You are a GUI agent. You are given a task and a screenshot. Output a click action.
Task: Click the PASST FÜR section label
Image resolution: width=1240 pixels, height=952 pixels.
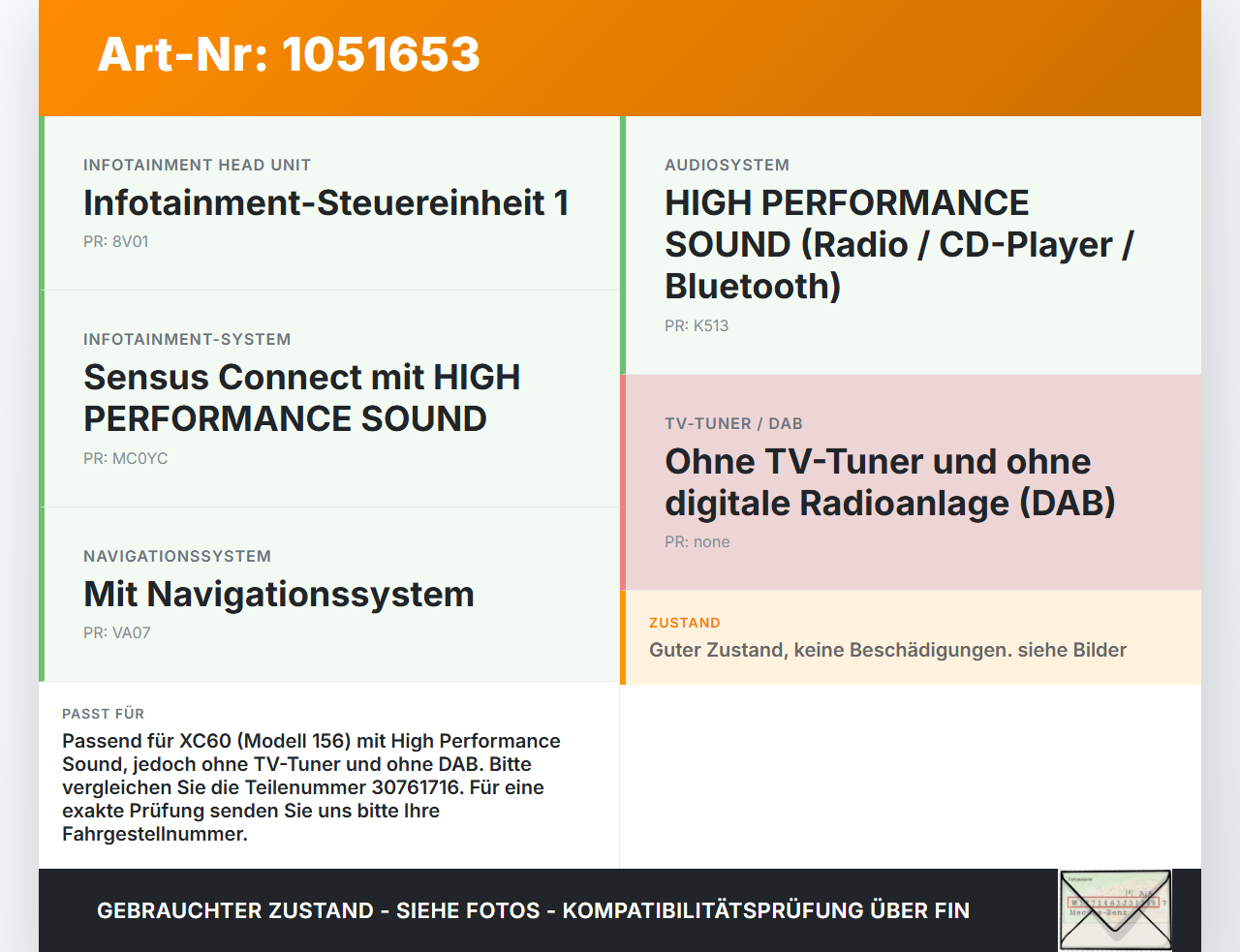pyautogui.click(x=103, y=714)
